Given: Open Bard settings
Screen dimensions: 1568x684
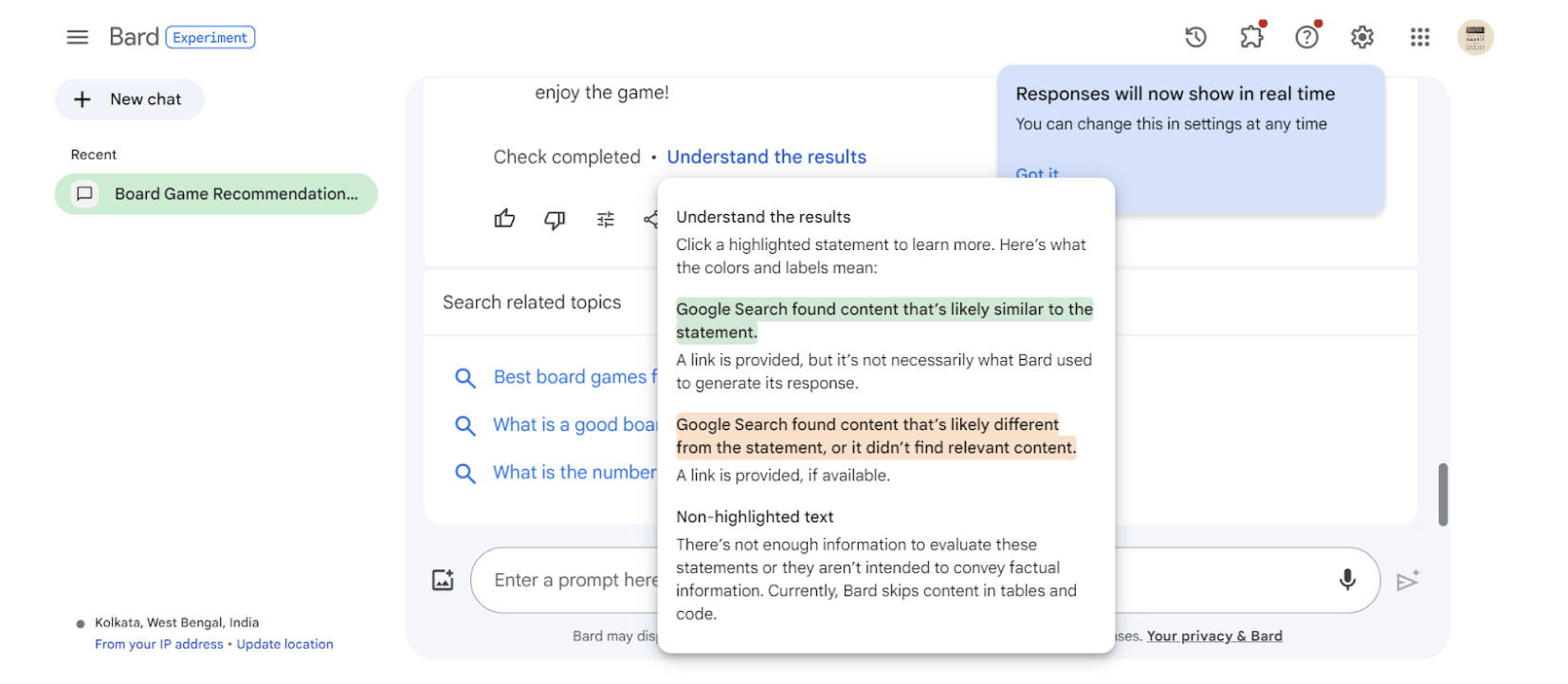Looking at the screenshot, I should (x=1361, y=36).
